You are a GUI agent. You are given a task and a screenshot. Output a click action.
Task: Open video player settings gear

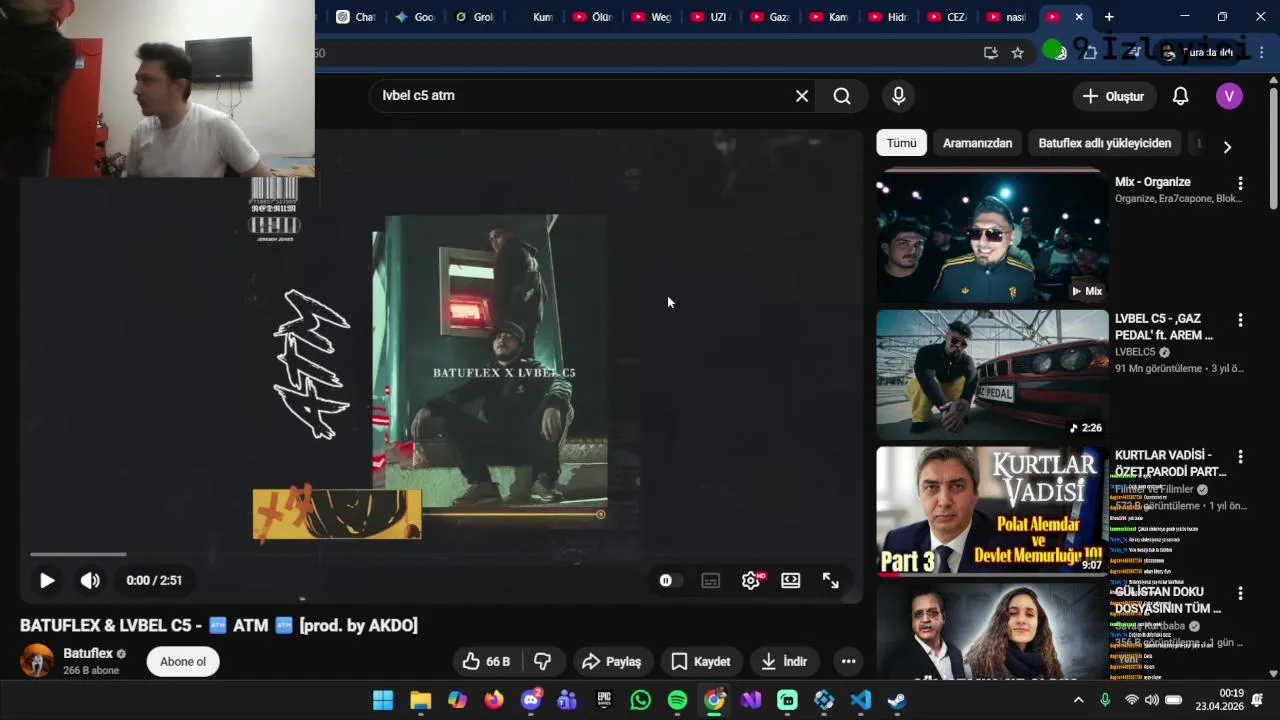[x=751, y=580]
